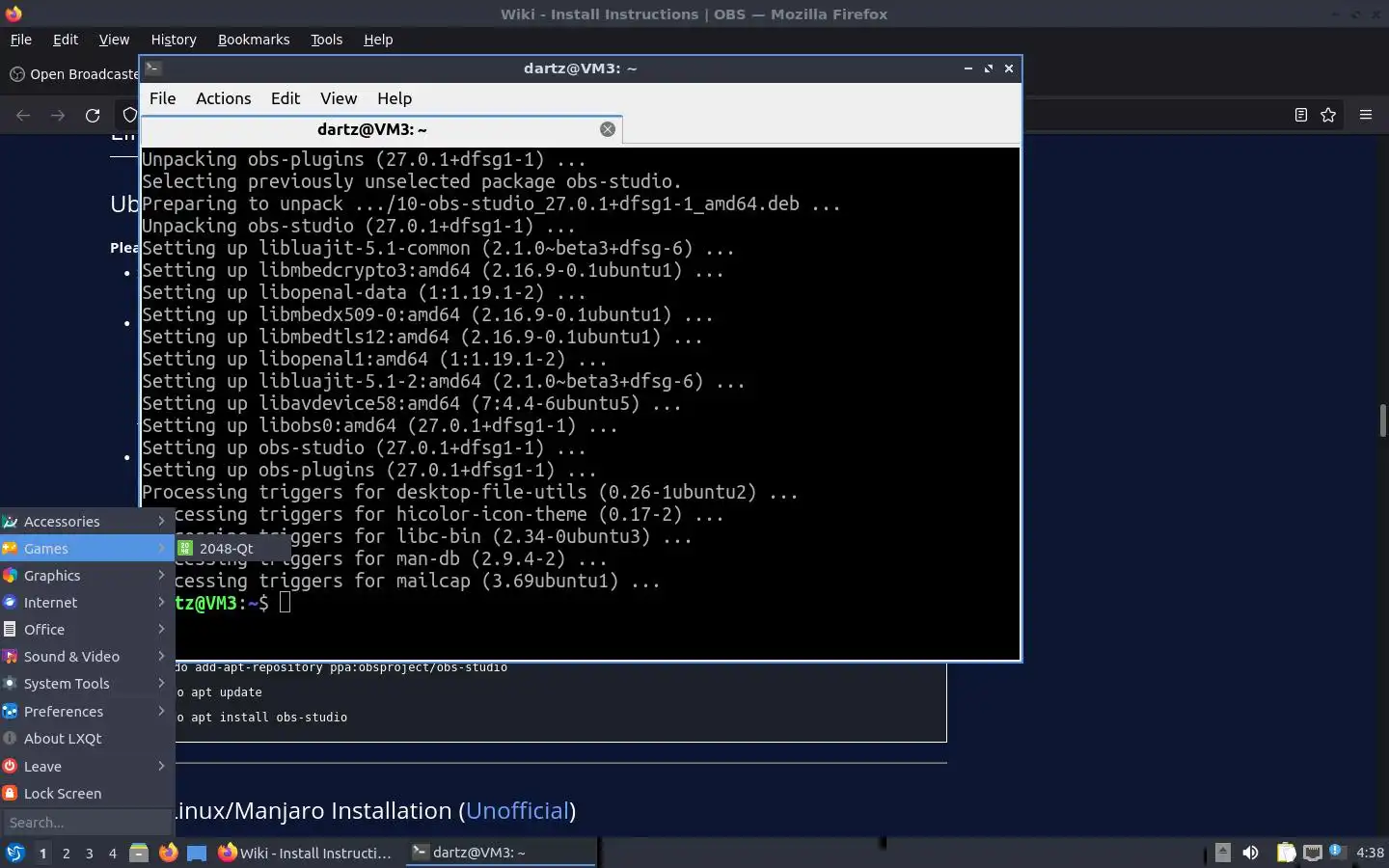The image size is (1389, 868).
Task: Open the update notifier tray icon
Action: pos(1336,851)
